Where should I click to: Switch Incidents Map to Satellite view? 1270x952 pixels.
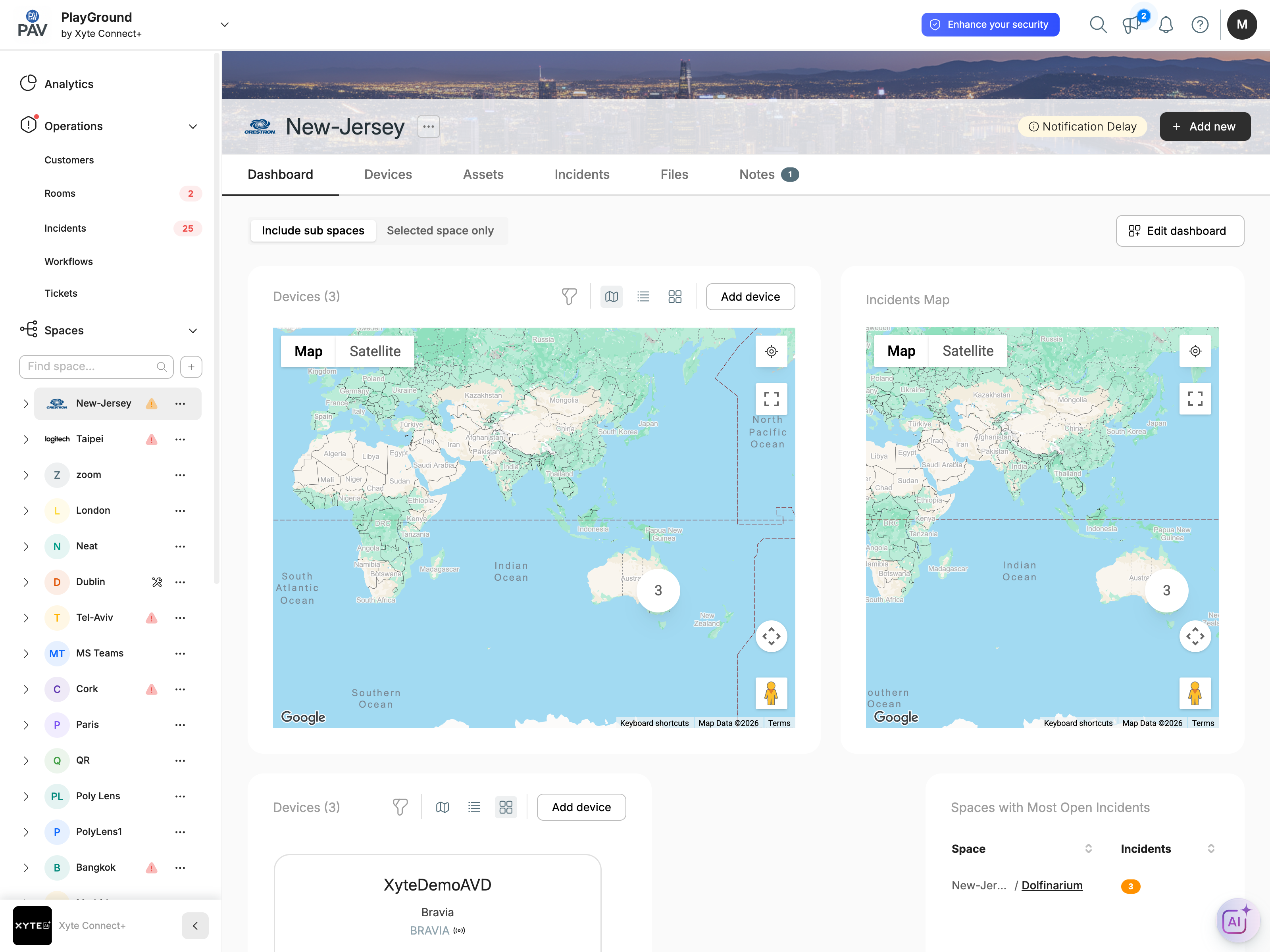[968, 351]
